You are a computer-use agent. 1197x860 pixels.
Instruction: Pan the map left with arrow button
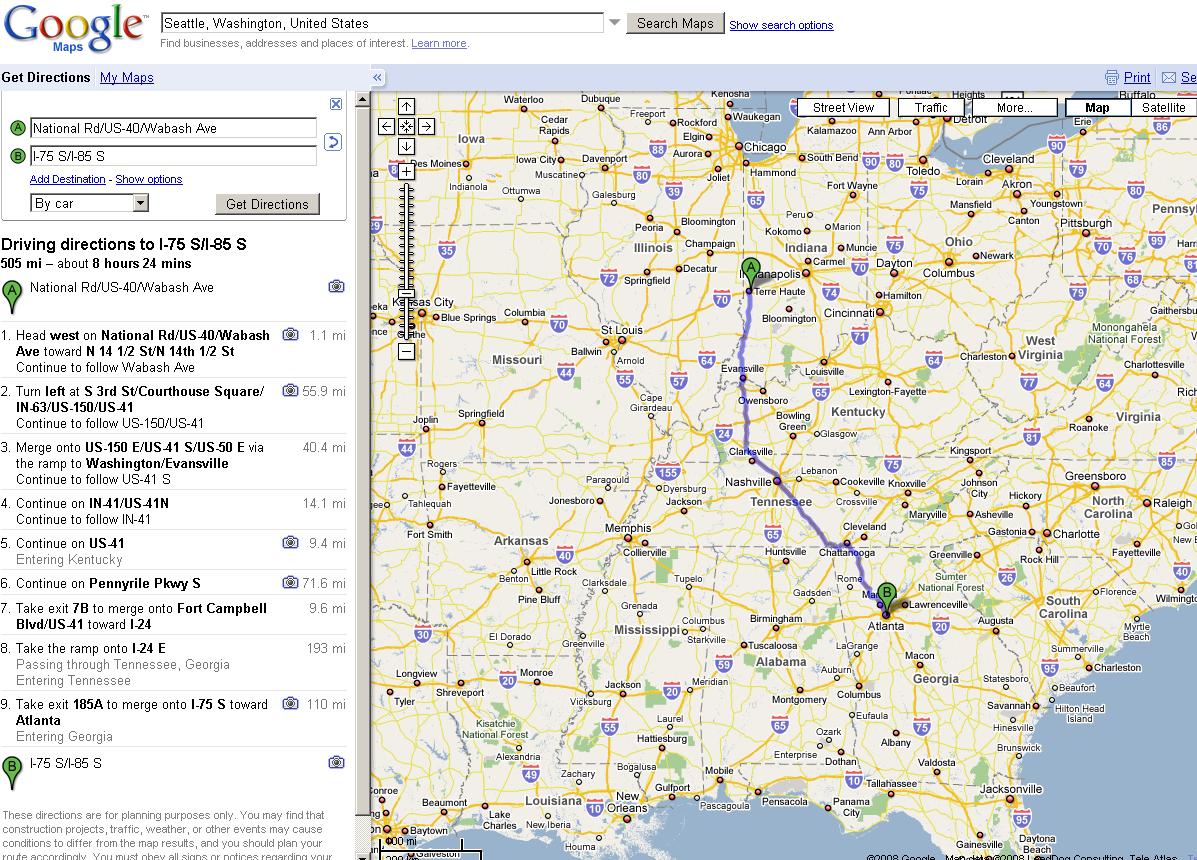point(387,126)
